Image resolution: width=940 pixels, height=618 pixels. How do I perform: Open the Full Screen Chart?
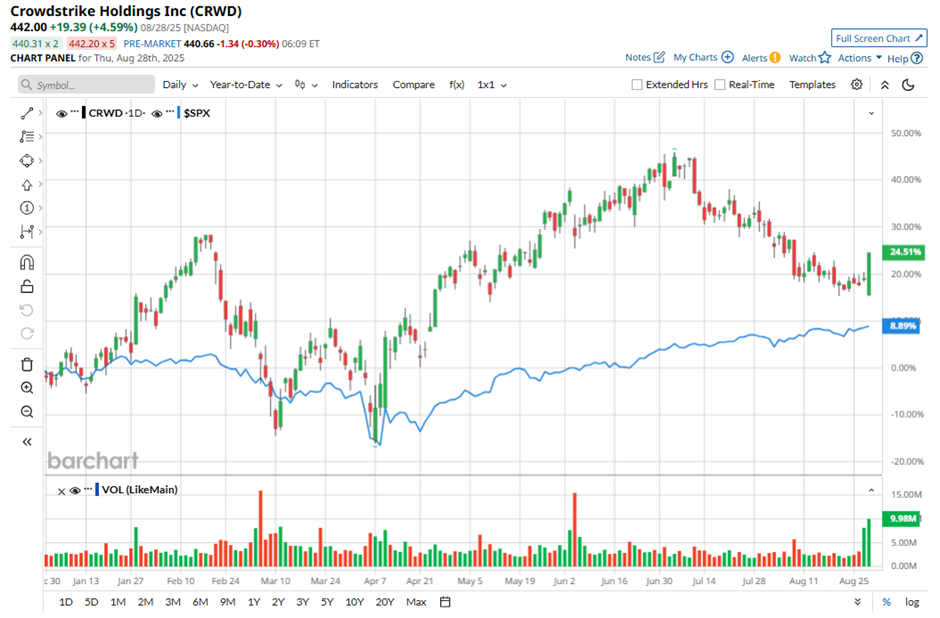(879, 38)
